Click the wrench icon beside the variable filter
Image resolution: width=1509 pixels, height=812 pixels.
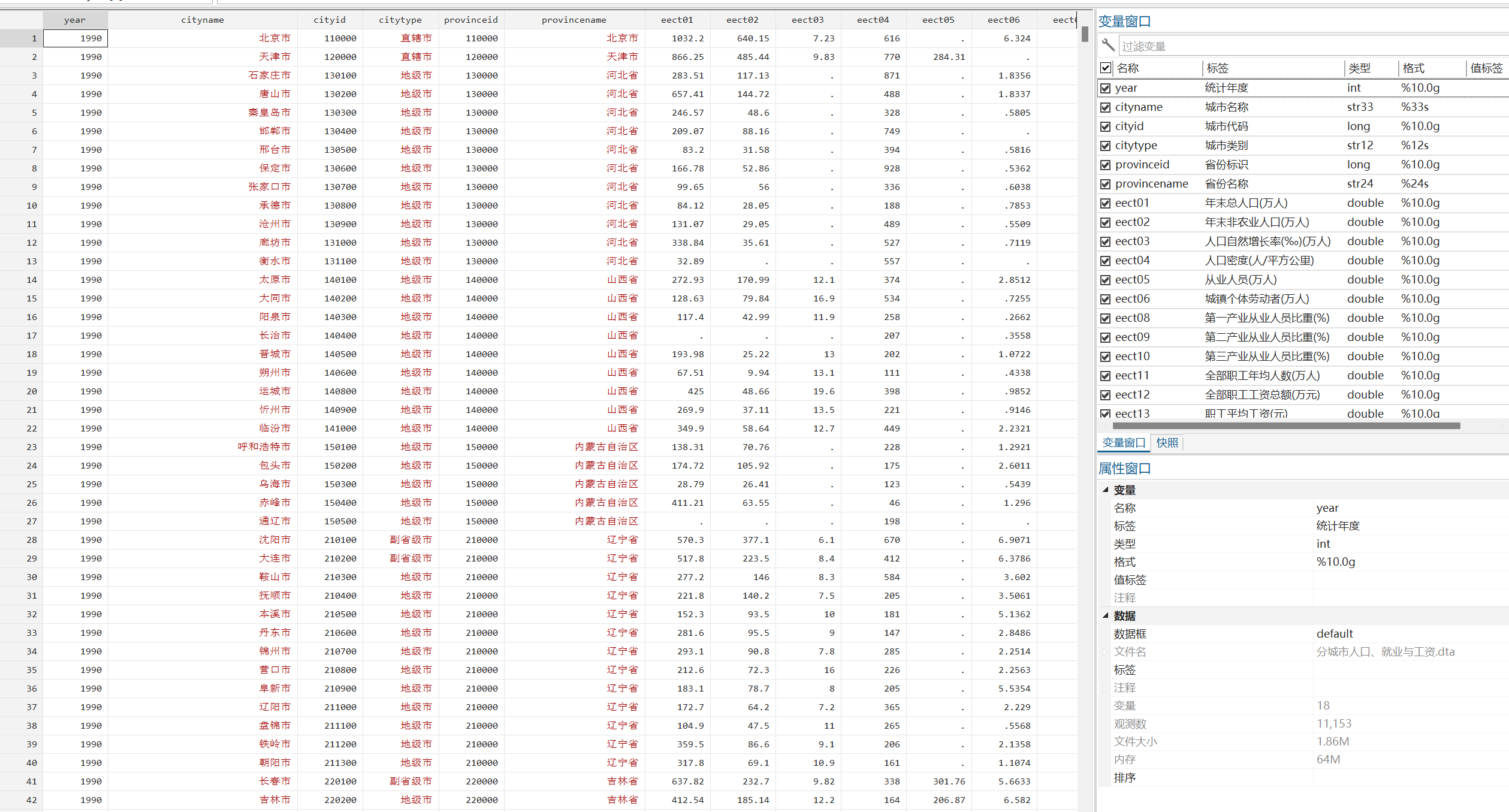coord(1108,46)
